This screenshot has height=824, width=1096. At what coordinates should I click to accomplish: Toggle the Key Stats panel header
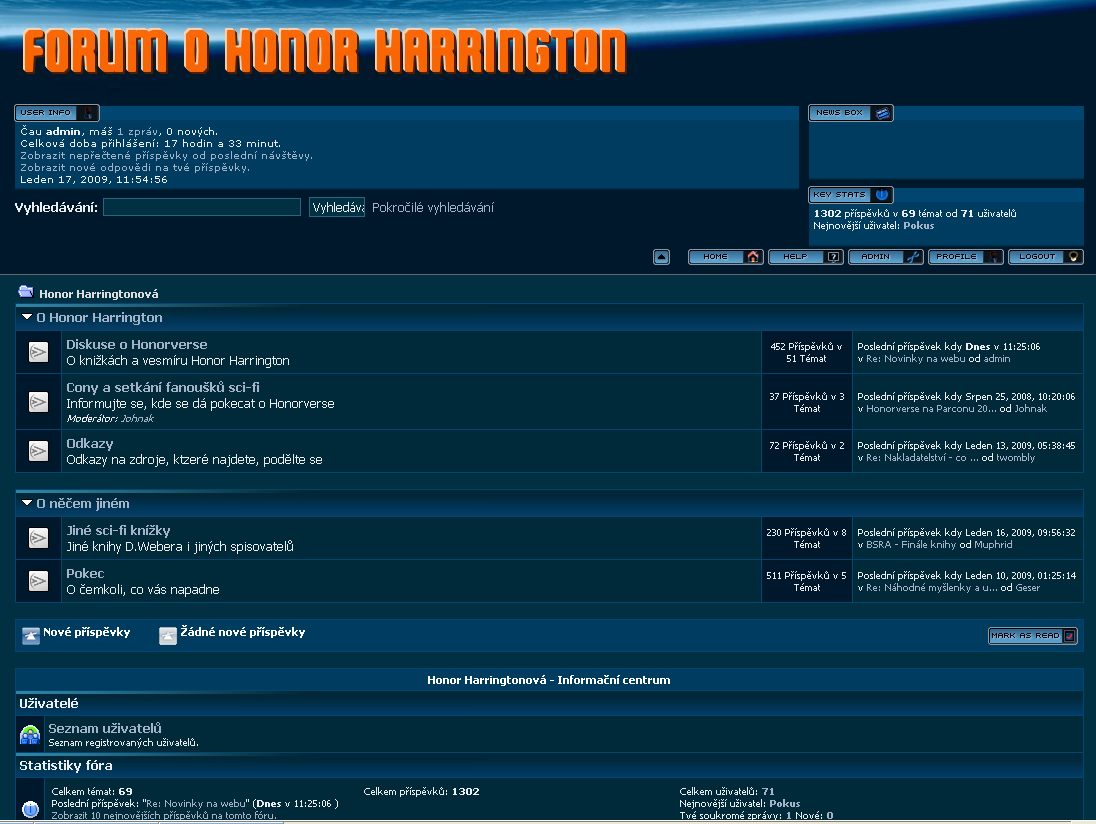click(850, 195)
